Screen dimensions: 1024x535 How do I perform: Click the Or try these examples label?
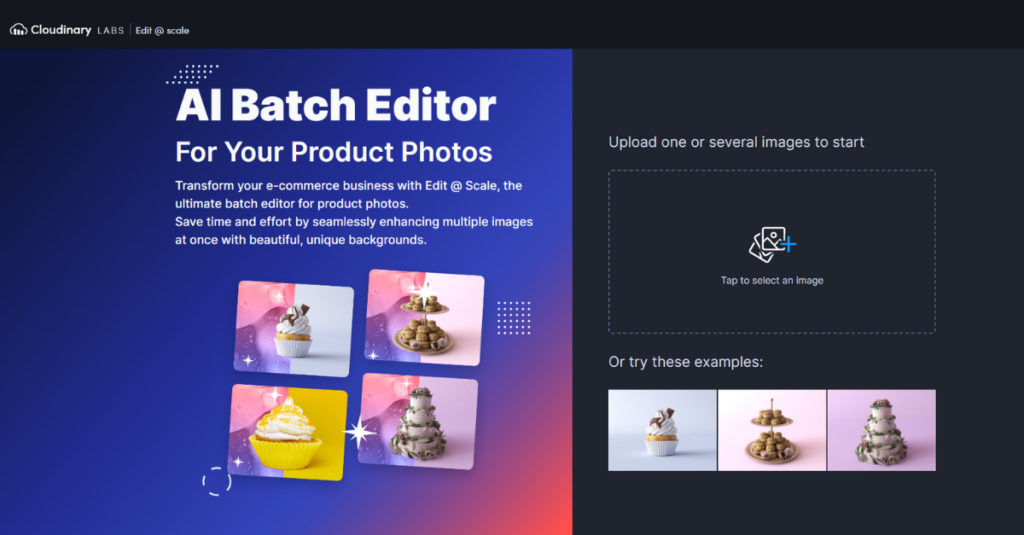tap(686, 362)
